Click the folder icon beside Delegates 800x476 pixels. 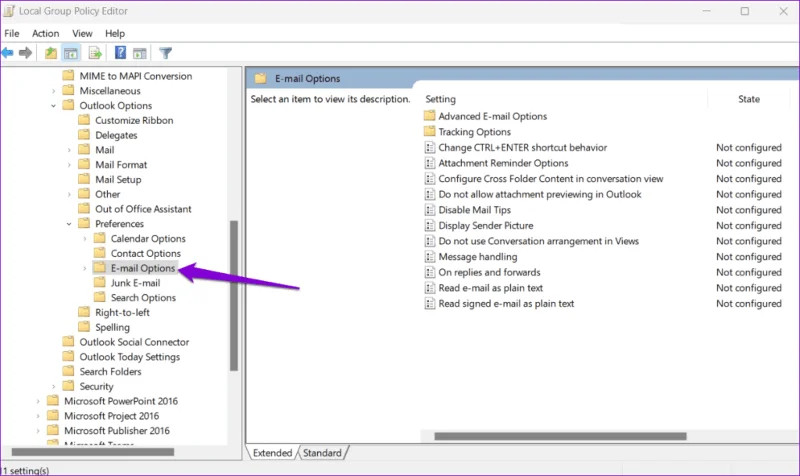(x=84, y=135)
